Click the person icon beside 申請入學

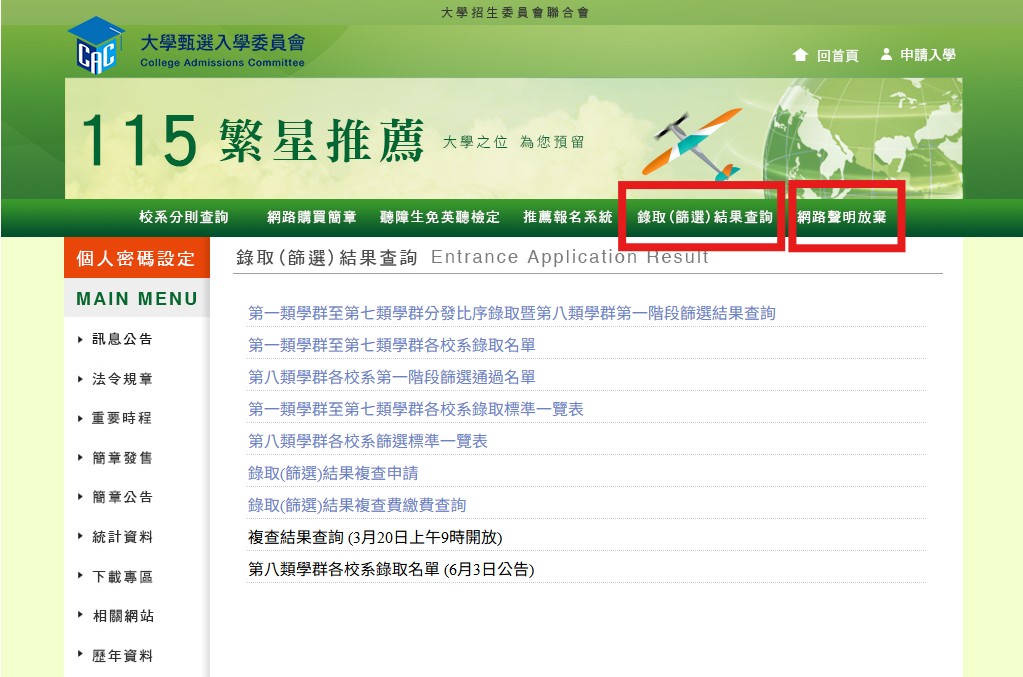click(x=886, y=55)
